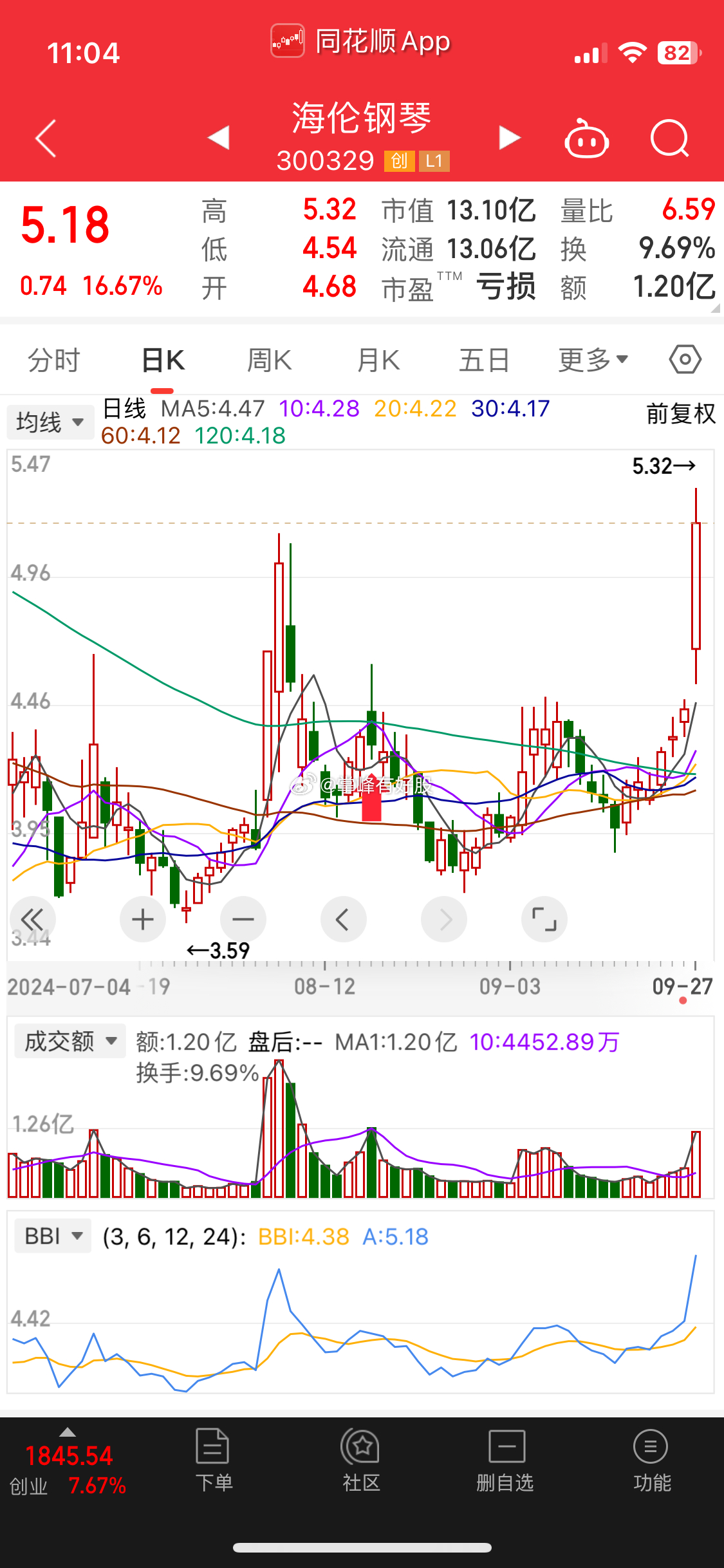Jump to earliest data with double-left arrow
This screenshot has width=724, height=1568.
point(32,919)
